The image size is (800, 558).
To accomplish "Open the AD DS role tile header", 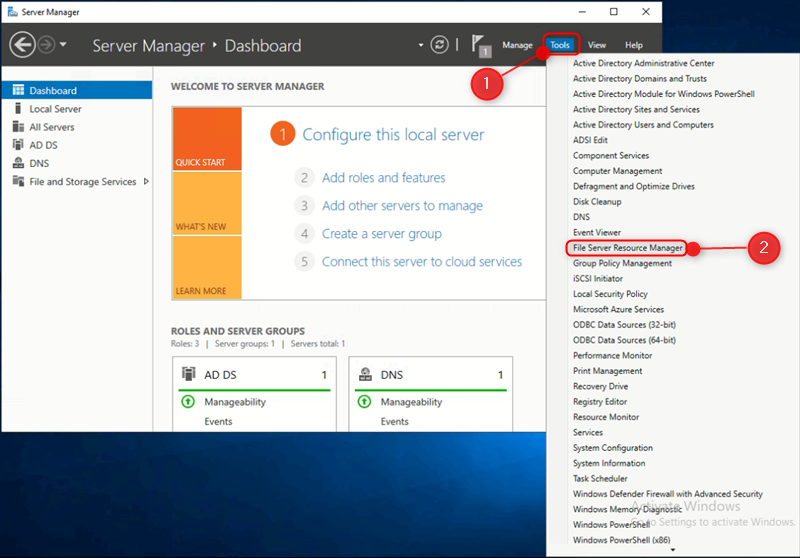I will tap(255, 375).
